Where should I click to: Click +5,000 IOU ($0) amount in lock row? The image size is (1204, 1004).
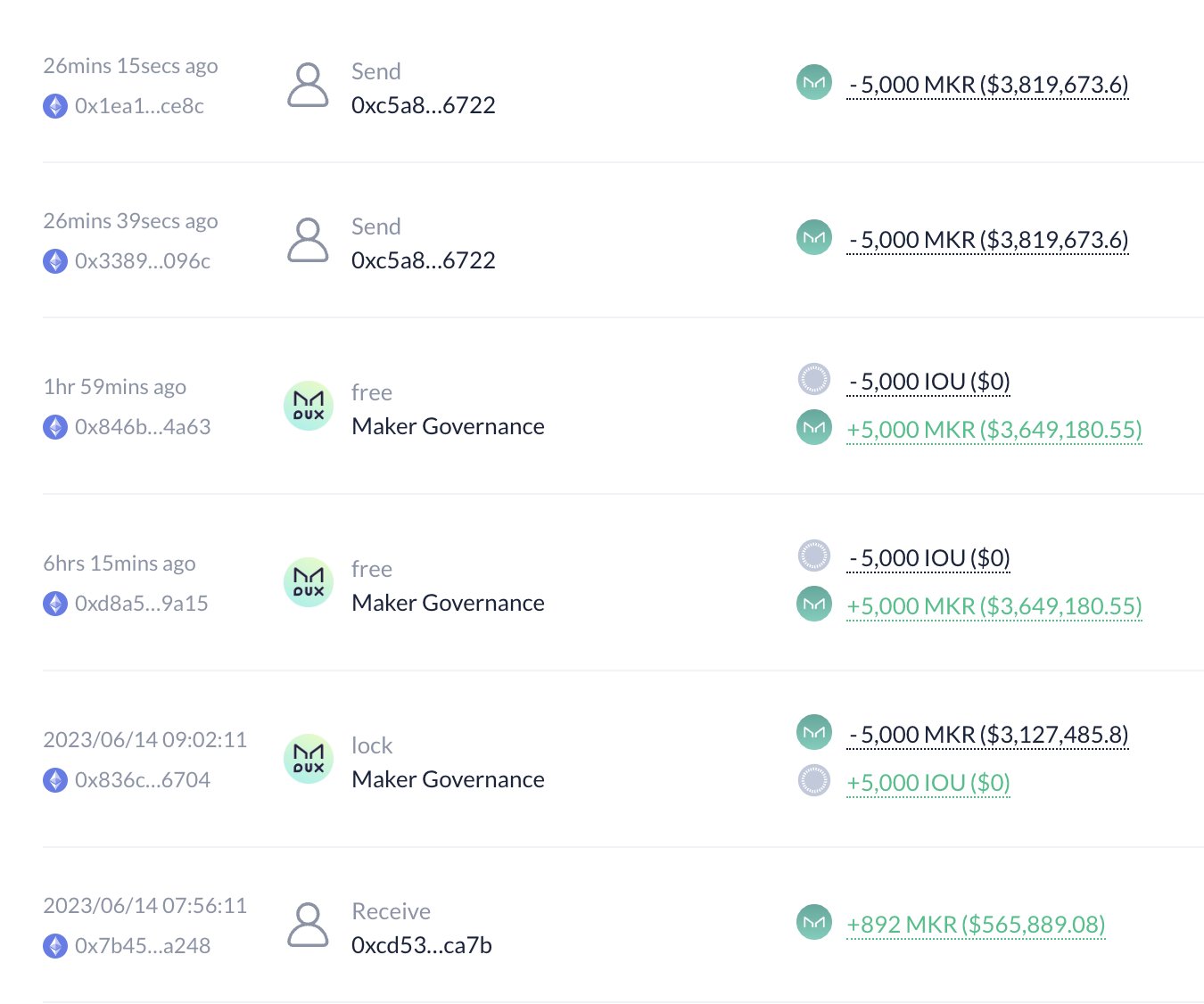[928, 783]
